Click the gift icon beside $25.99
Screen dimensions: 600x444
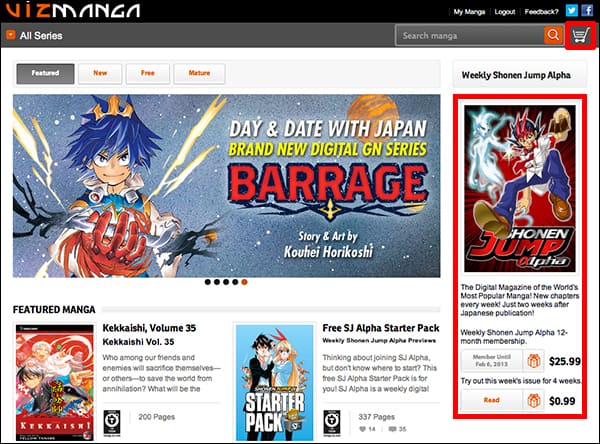(x=534, y=361)
